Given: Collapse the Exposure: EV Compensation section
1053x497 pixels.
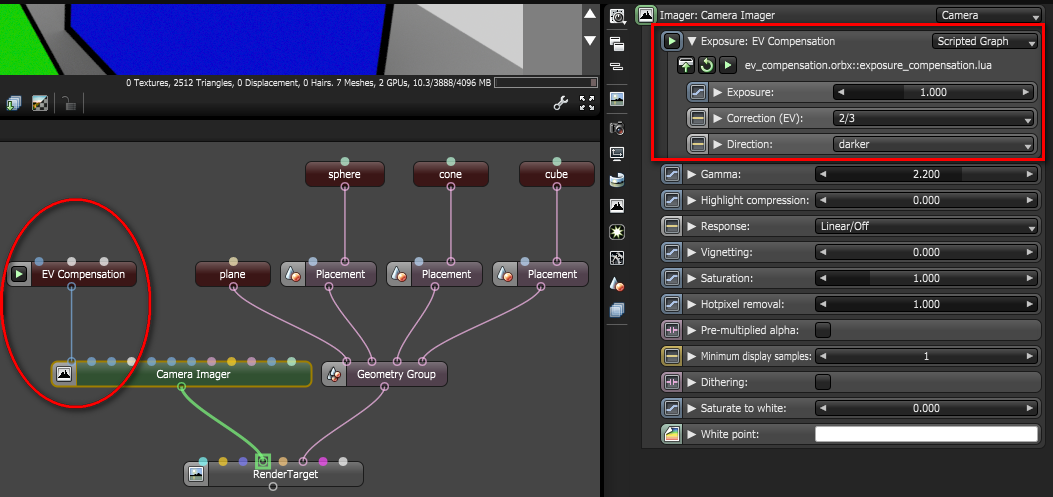Looking at the screenshot, I should pyautogui.click(x=691, y=41).
